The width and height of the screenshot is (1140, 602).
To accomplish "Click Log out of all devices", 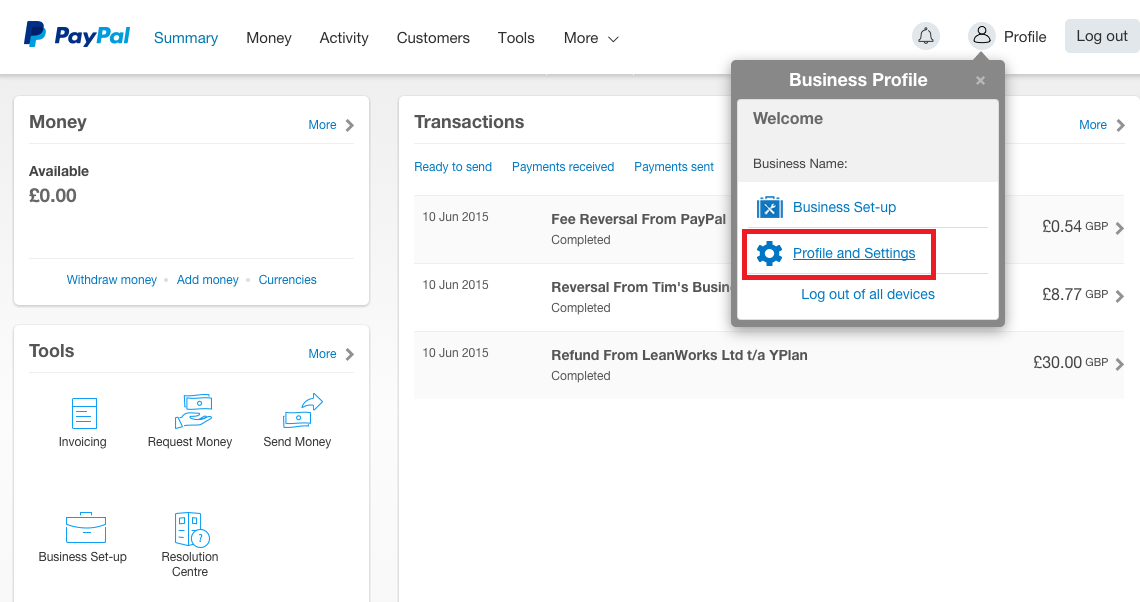I will click(867, 294).
